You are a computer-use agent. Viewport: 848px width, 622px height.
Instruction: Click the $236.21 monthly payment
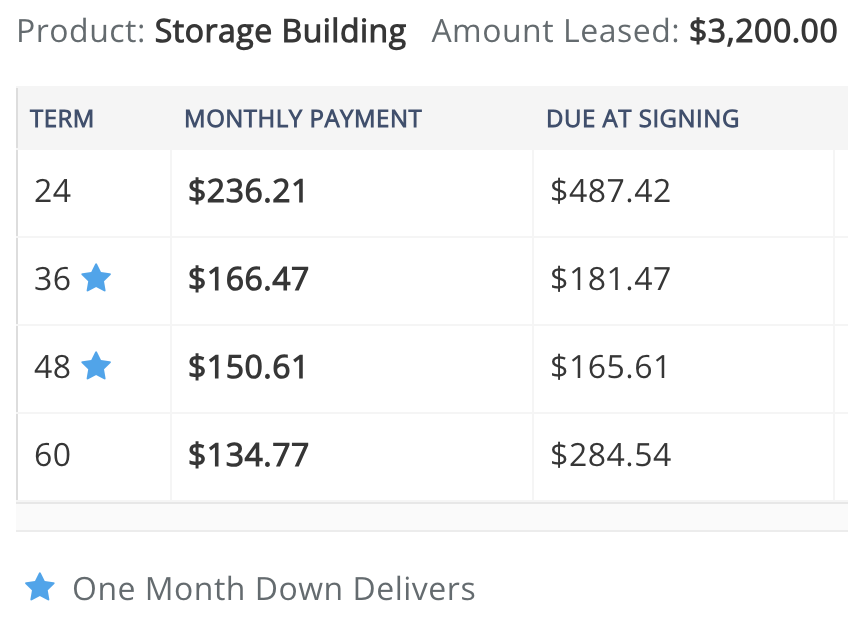[247, 191]
